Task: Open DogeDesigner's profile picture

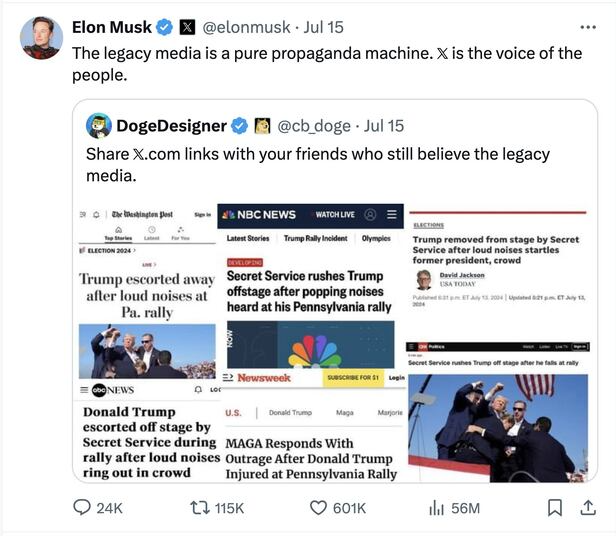Action: (x=99, y=126)
